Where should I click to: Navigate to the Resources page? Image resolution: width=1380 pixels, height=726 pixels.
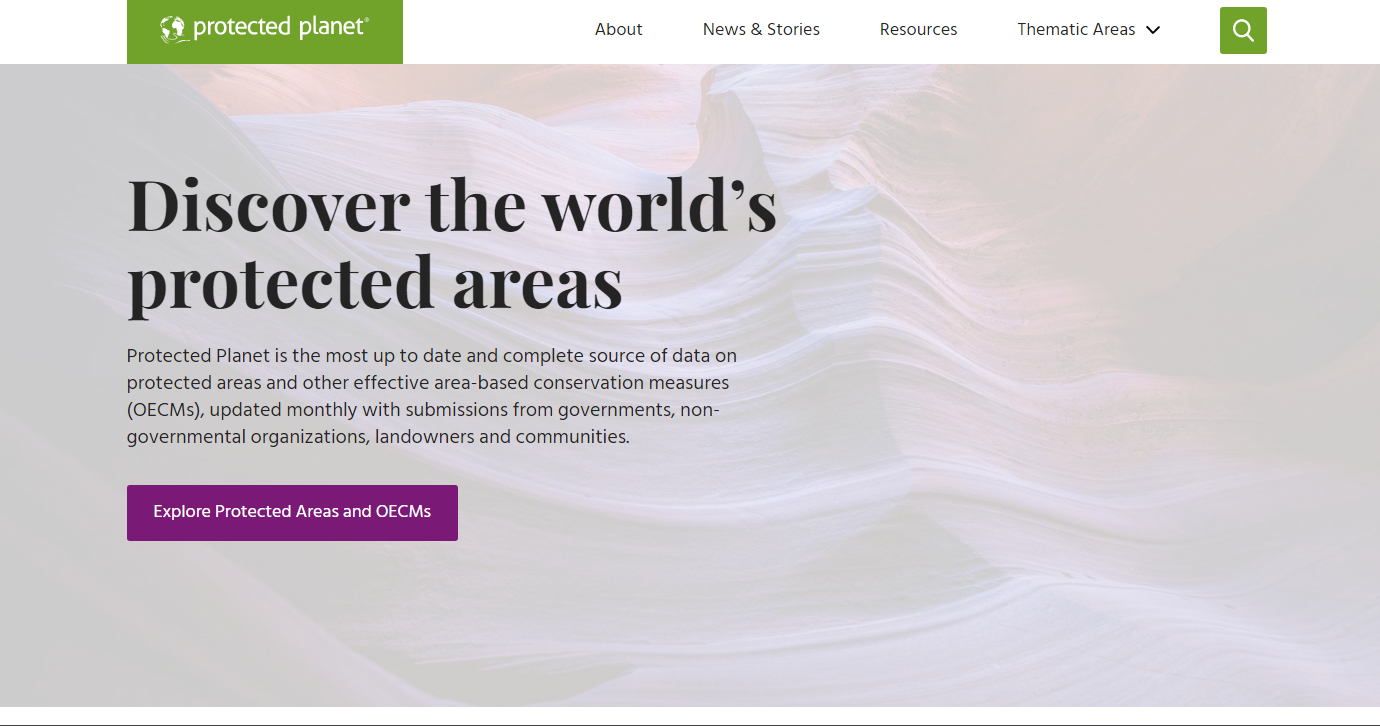pyautogui.click(x=918, y=29)
